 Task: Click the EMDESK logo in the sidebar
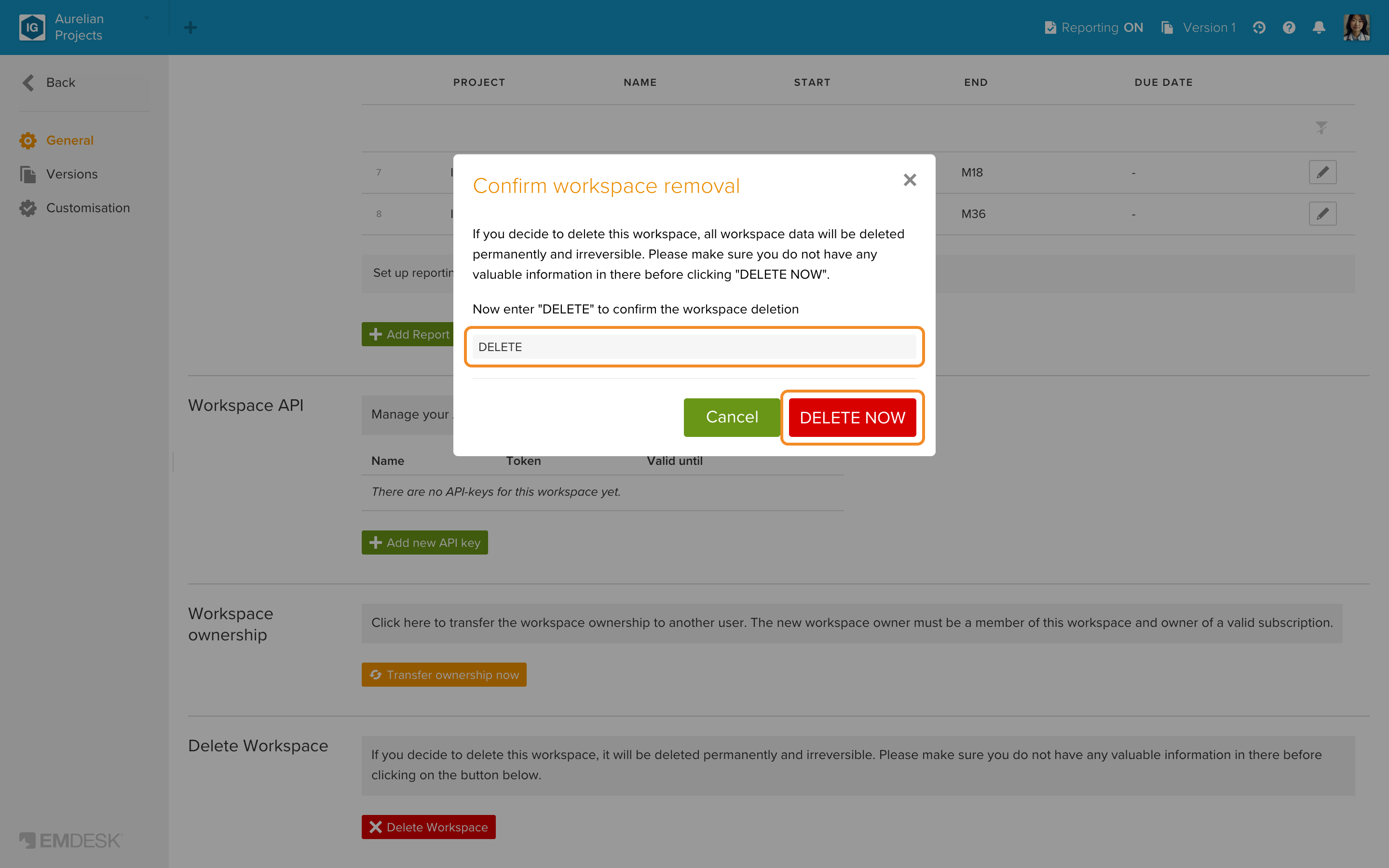(x=70, y=841)
